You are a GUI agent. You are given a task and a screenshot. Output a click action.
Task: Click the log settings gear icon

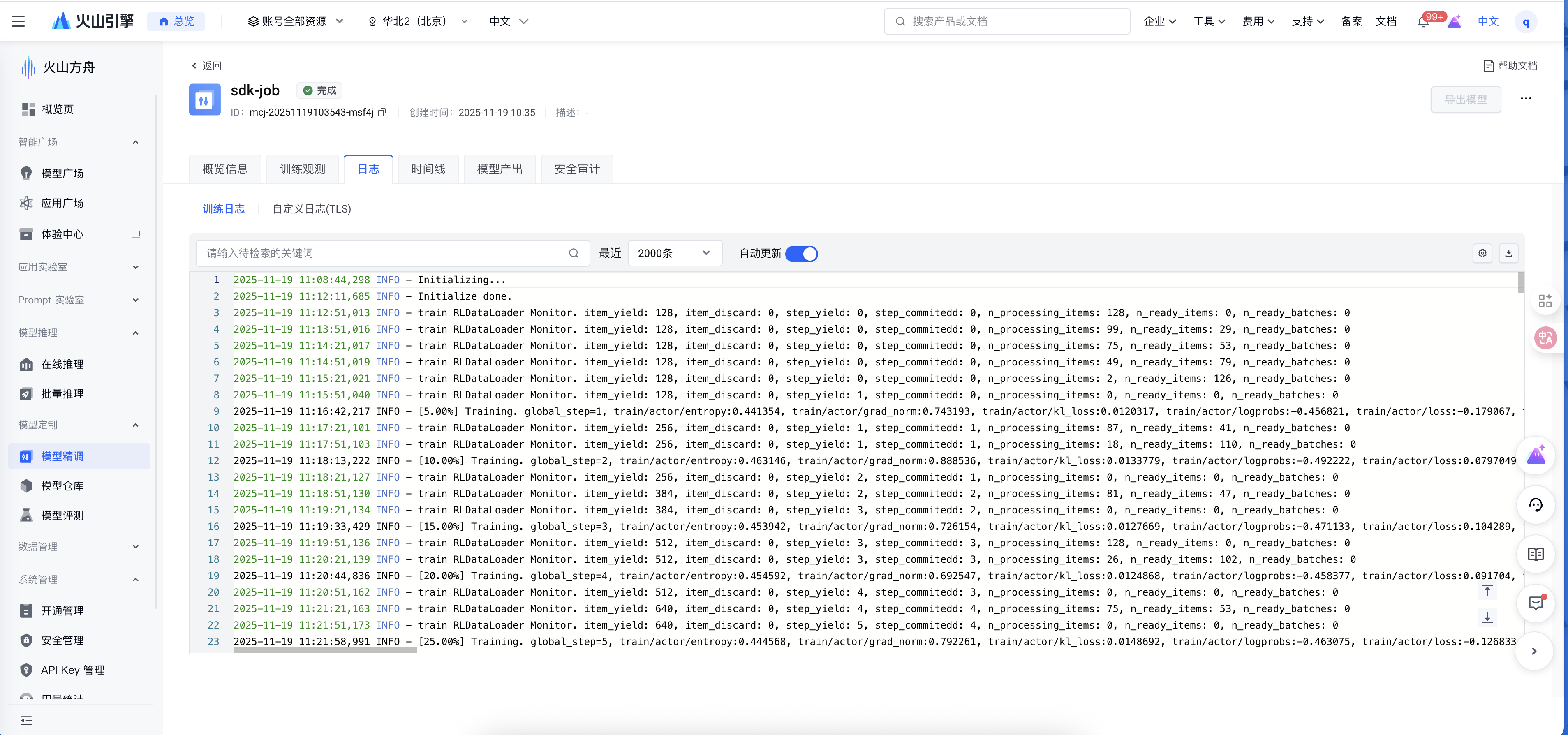[x=1482, y=253]
